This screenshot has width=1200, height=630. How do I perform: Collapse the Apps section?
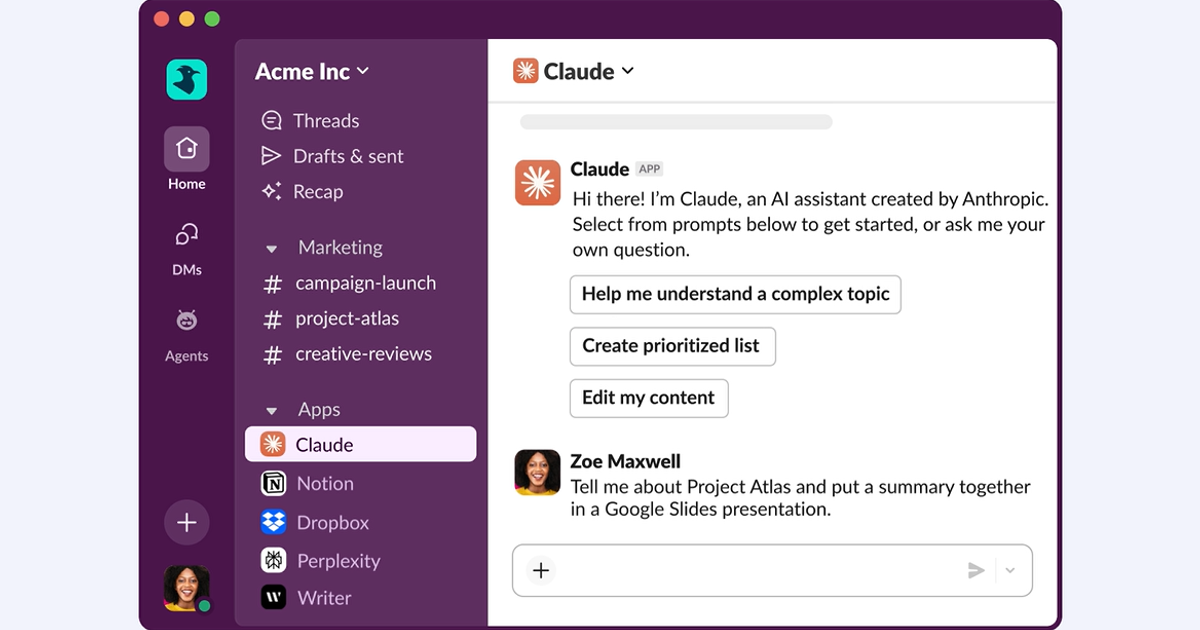[x=271, y=410]
